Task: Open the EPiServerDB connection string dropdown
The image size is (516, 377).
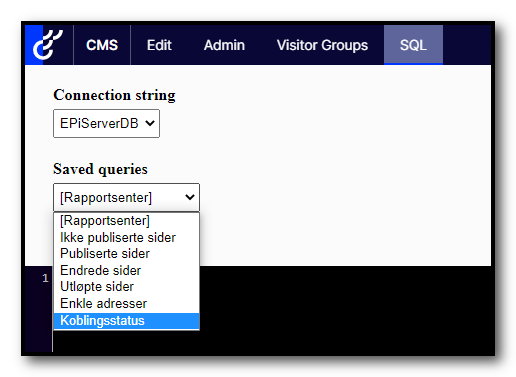Action: pyautogui.click(x=106, y=123)
